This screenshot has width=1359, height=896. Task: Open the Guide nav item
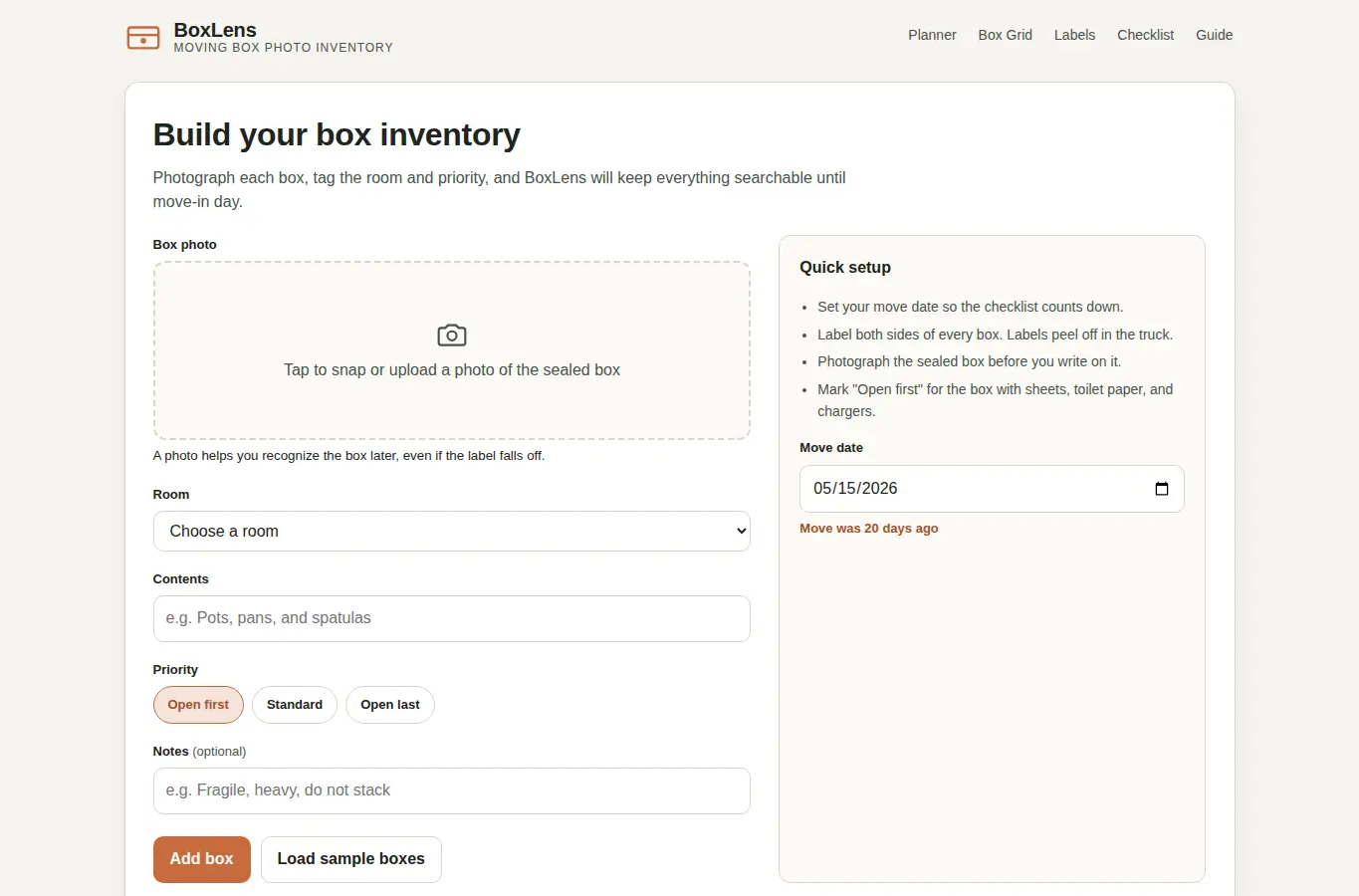point(1214,35)
